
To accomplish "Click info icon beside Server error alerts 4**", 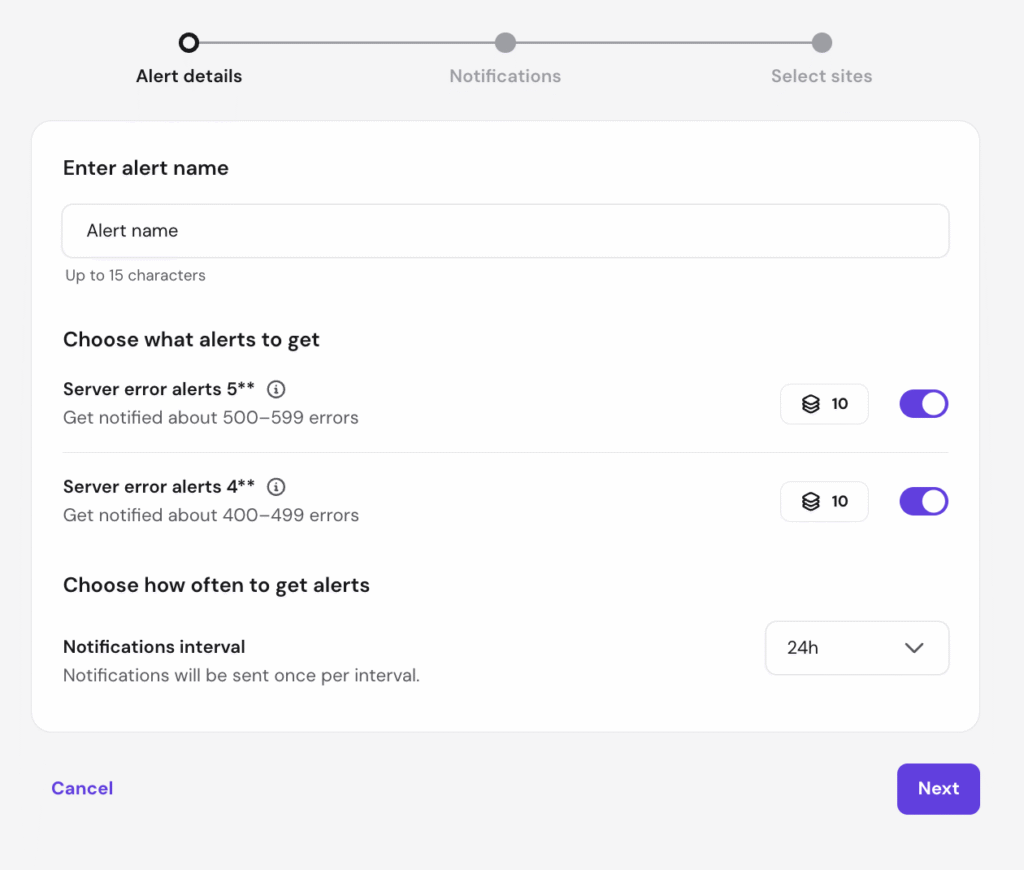I will [x=277, y=487].
